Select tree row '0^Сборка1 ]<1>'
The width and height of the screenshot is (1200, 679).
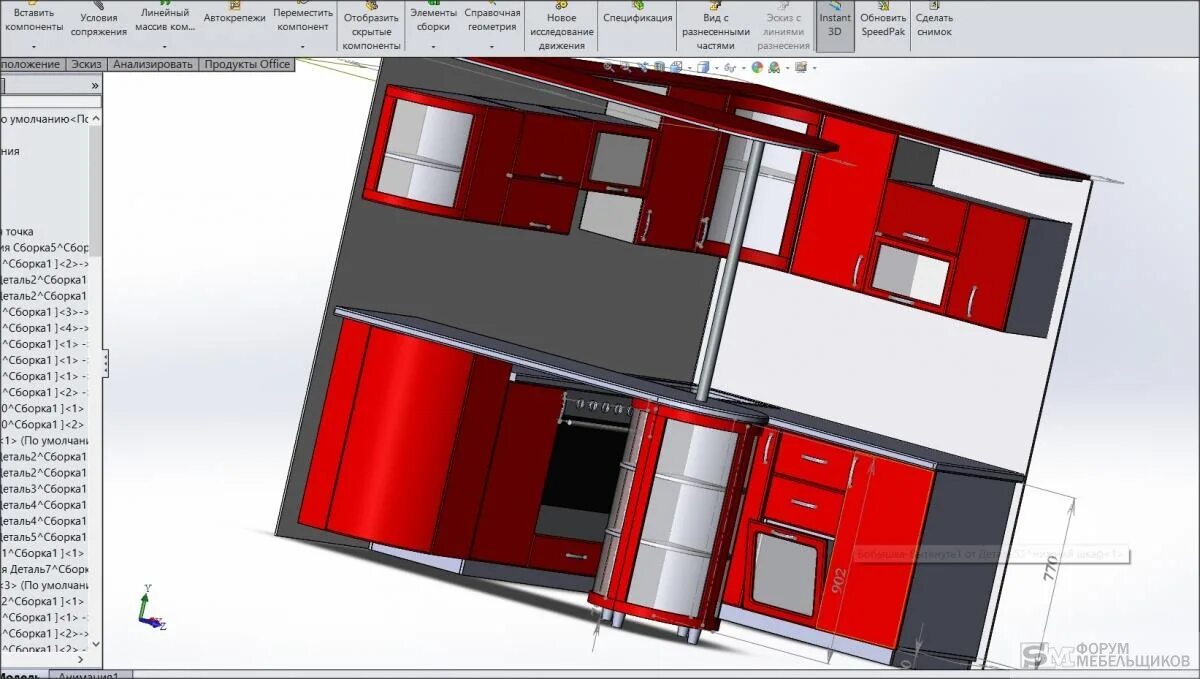pos(43,408)
